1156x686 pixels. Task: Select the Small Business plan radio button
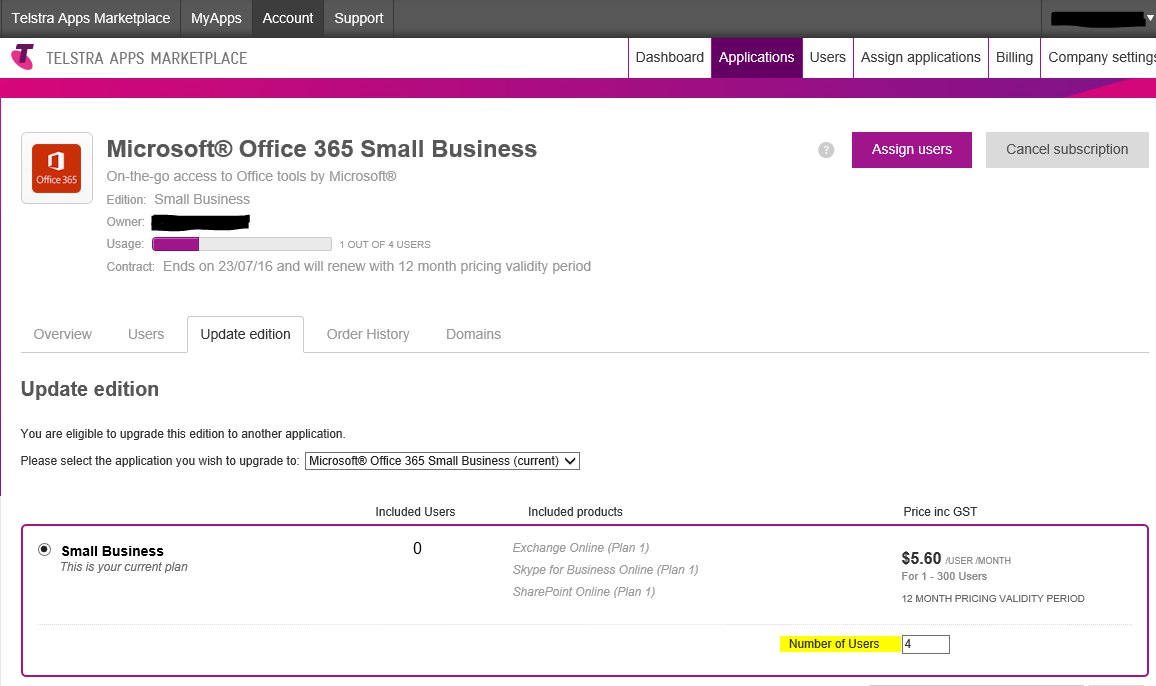pyautogui.click(x=44, y=549)
